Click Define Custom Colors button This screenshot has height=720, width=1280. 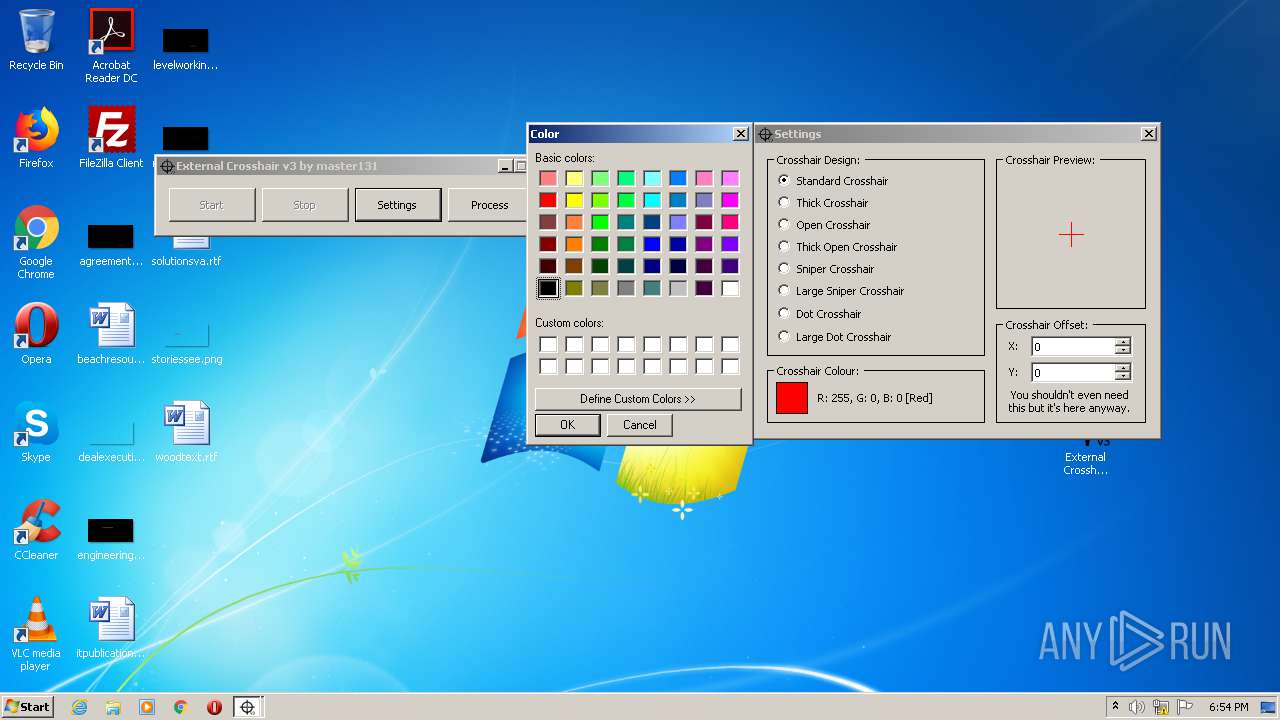pos(638,399)
